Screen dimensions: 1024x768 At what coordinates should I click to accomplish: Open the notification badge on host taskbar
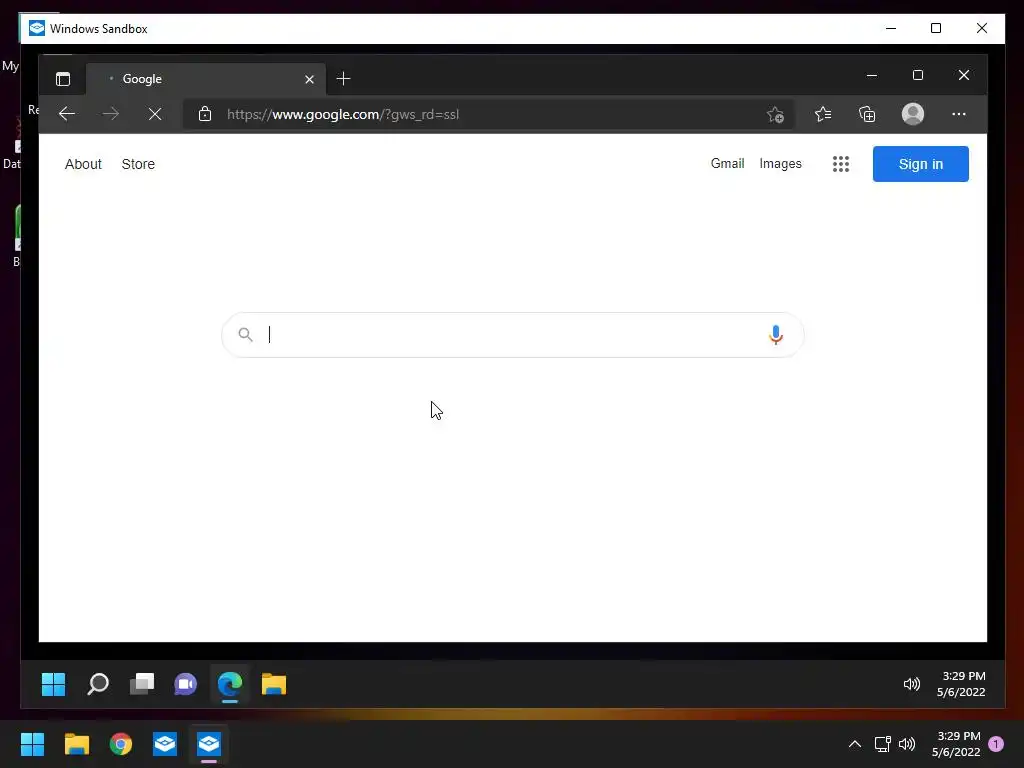tap(996, 744)
